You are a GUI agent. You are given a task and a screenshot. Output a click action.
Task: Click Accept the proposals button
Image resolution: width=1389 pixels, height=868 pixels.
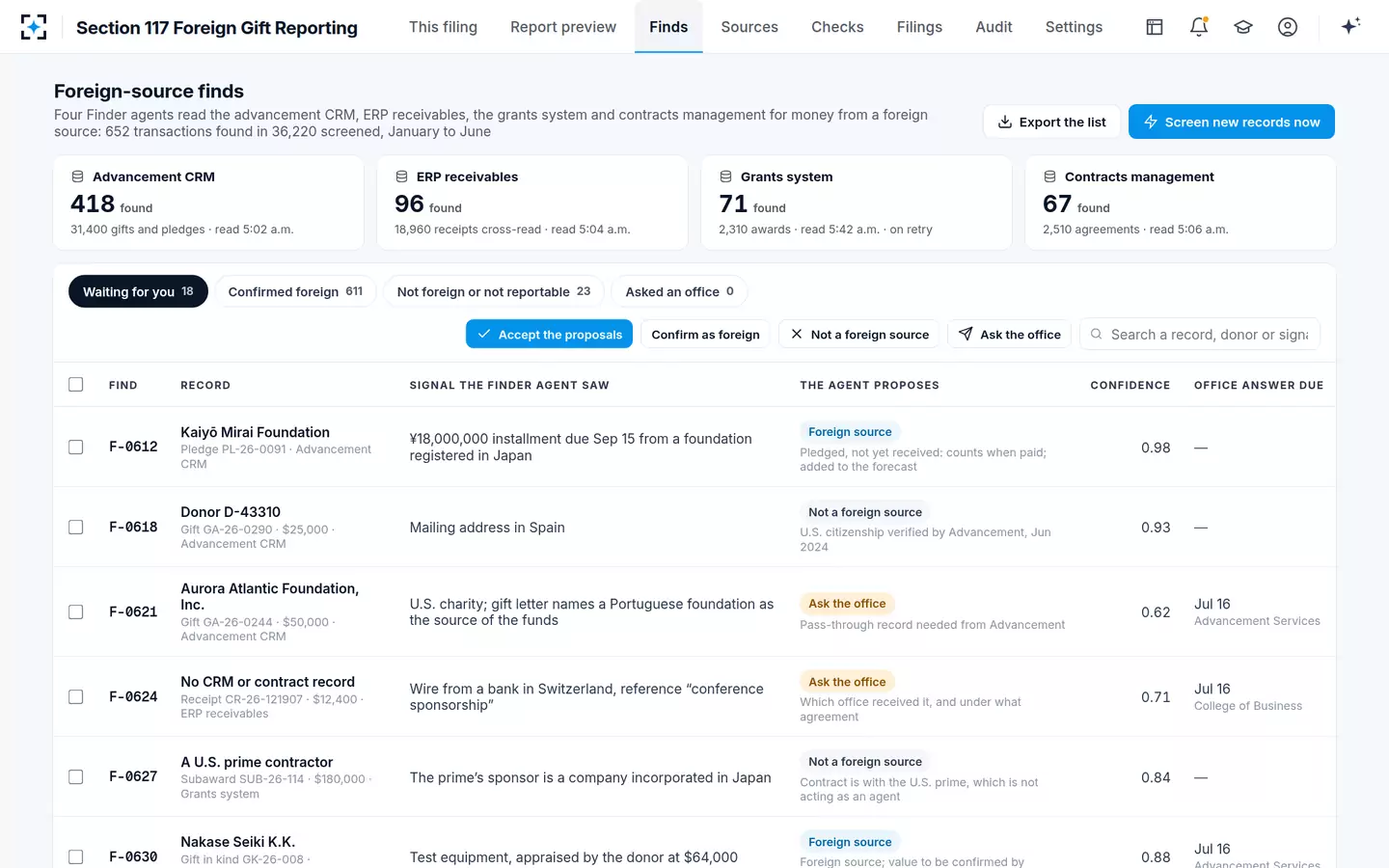pos(549,334)
